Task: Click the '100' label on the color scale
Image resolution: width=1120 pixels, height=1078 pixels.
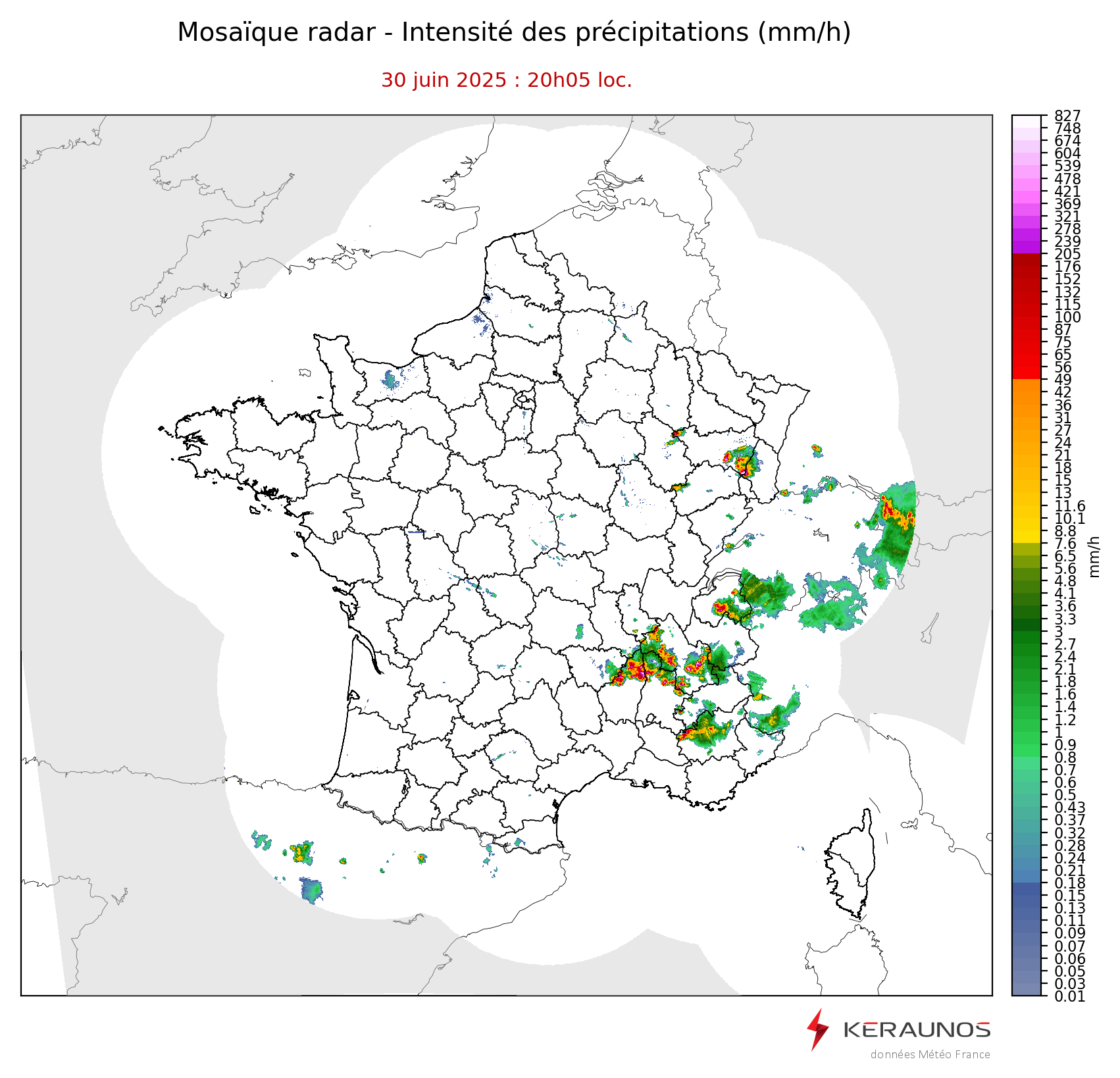Action: point(1067,317)
